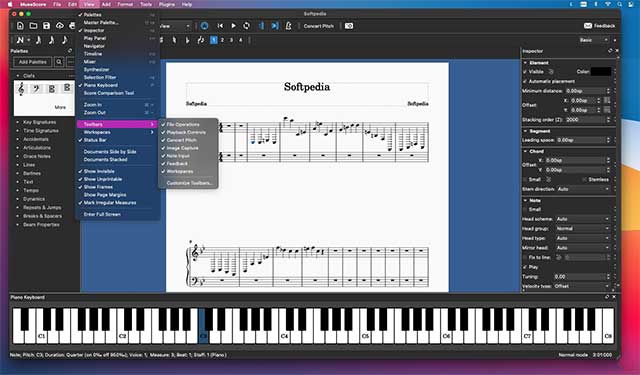The width and height of the screenshot is (640, 375).
Task: Toggle Playback Controls toolbar checkmark
Action: (x=163, y=132)
